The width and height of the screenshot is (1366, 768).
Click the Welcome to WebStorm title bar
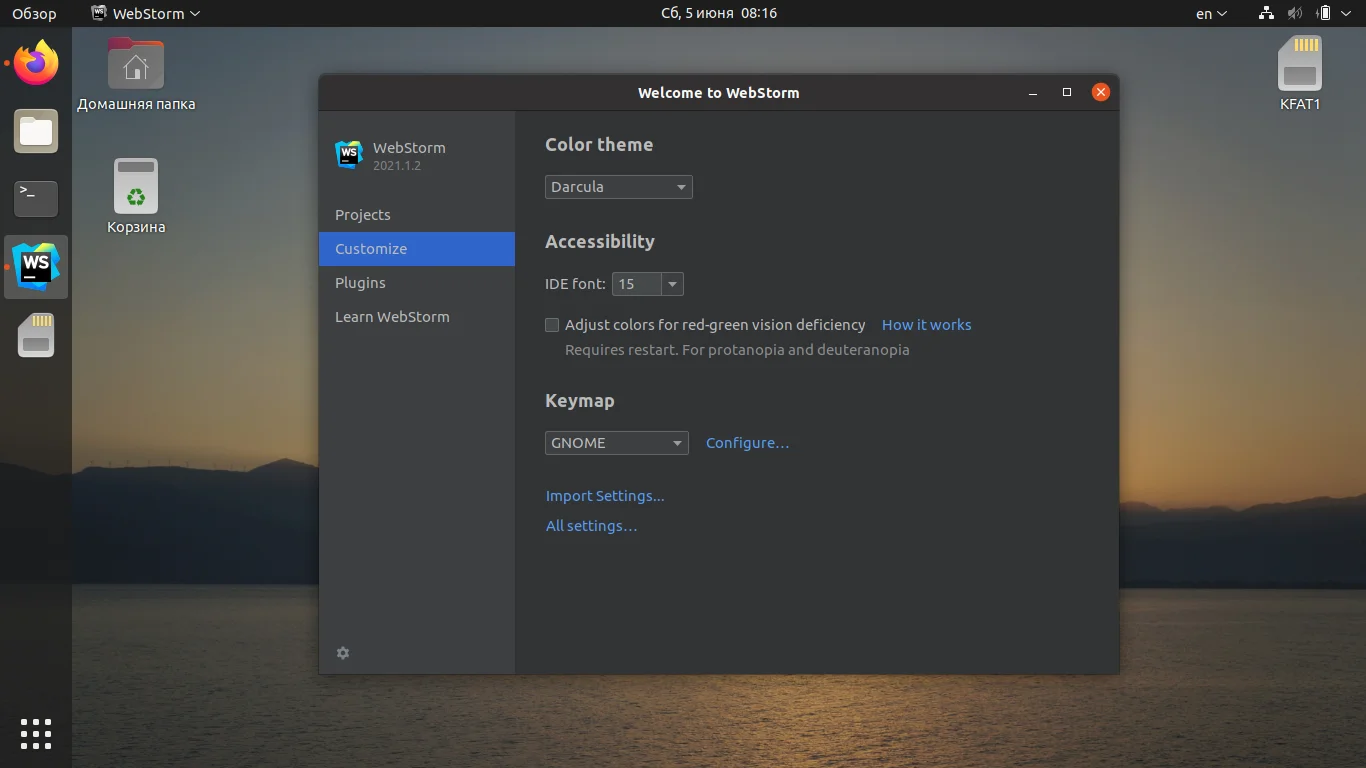[719, 92]
